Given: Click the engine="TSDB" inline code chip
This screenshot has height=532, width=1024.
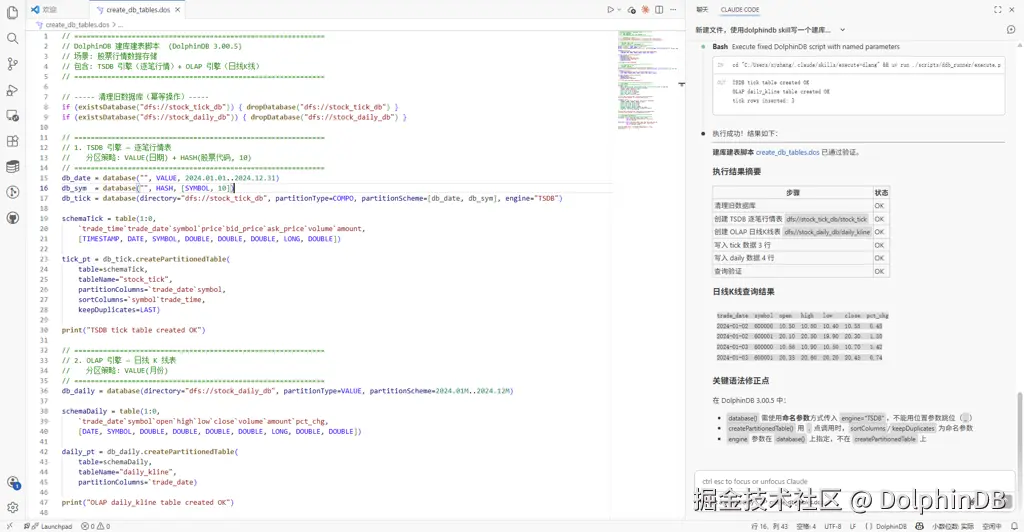Looking at the screenshot, I should 862,418.
